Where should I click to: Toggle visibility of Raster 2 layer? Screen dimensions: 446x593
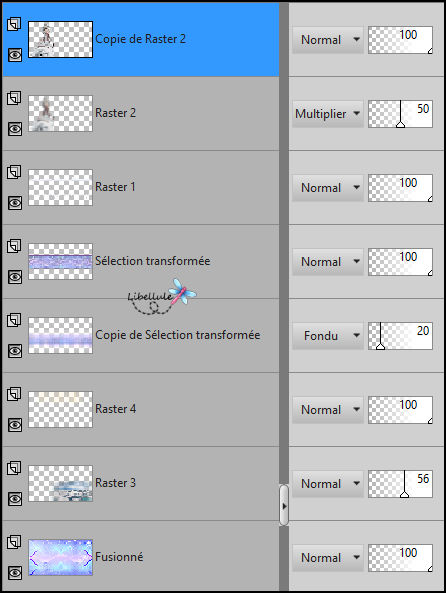(x=15, y=129)
